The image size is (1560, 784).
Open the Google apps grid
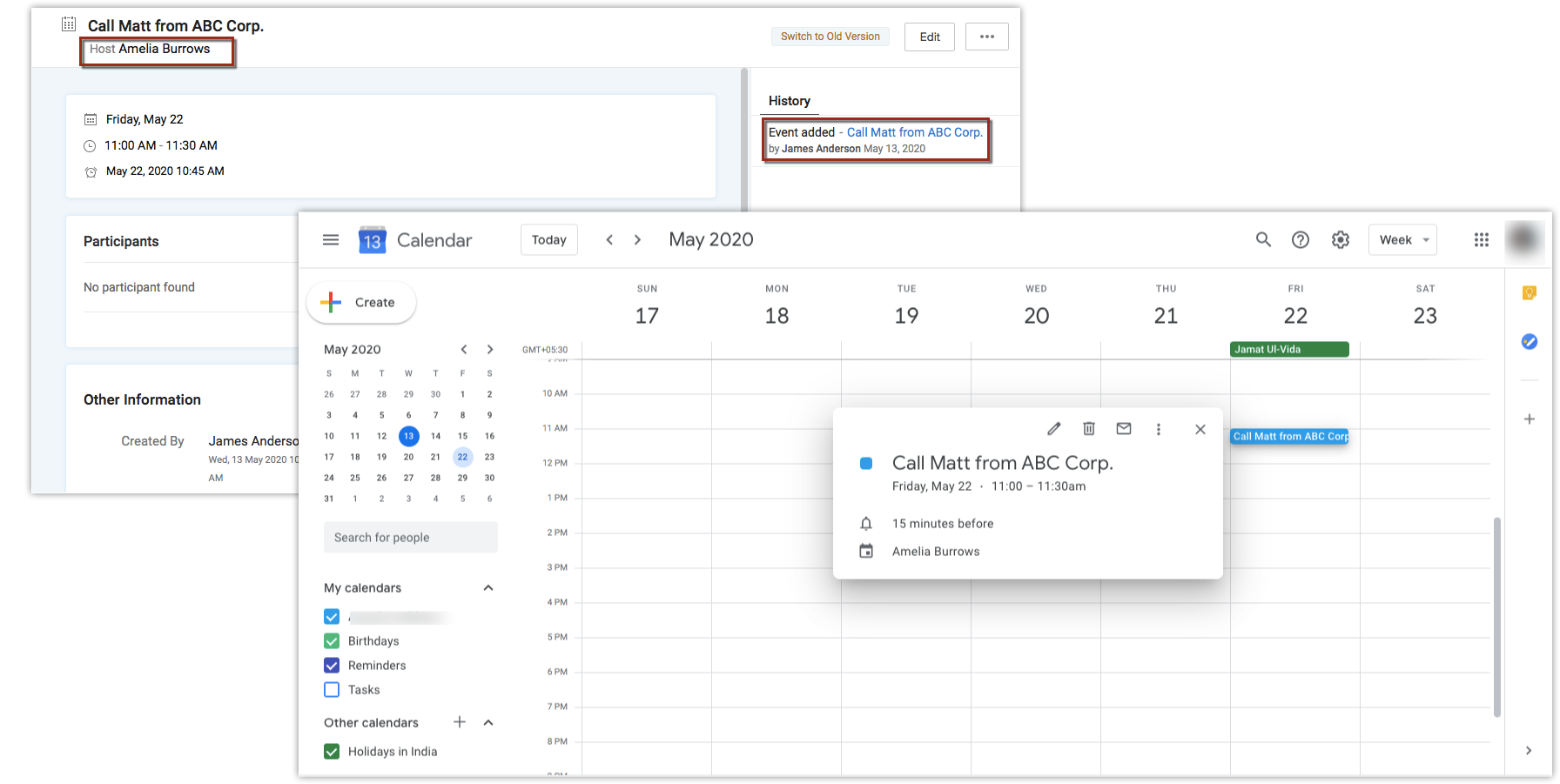(1482, 240)
